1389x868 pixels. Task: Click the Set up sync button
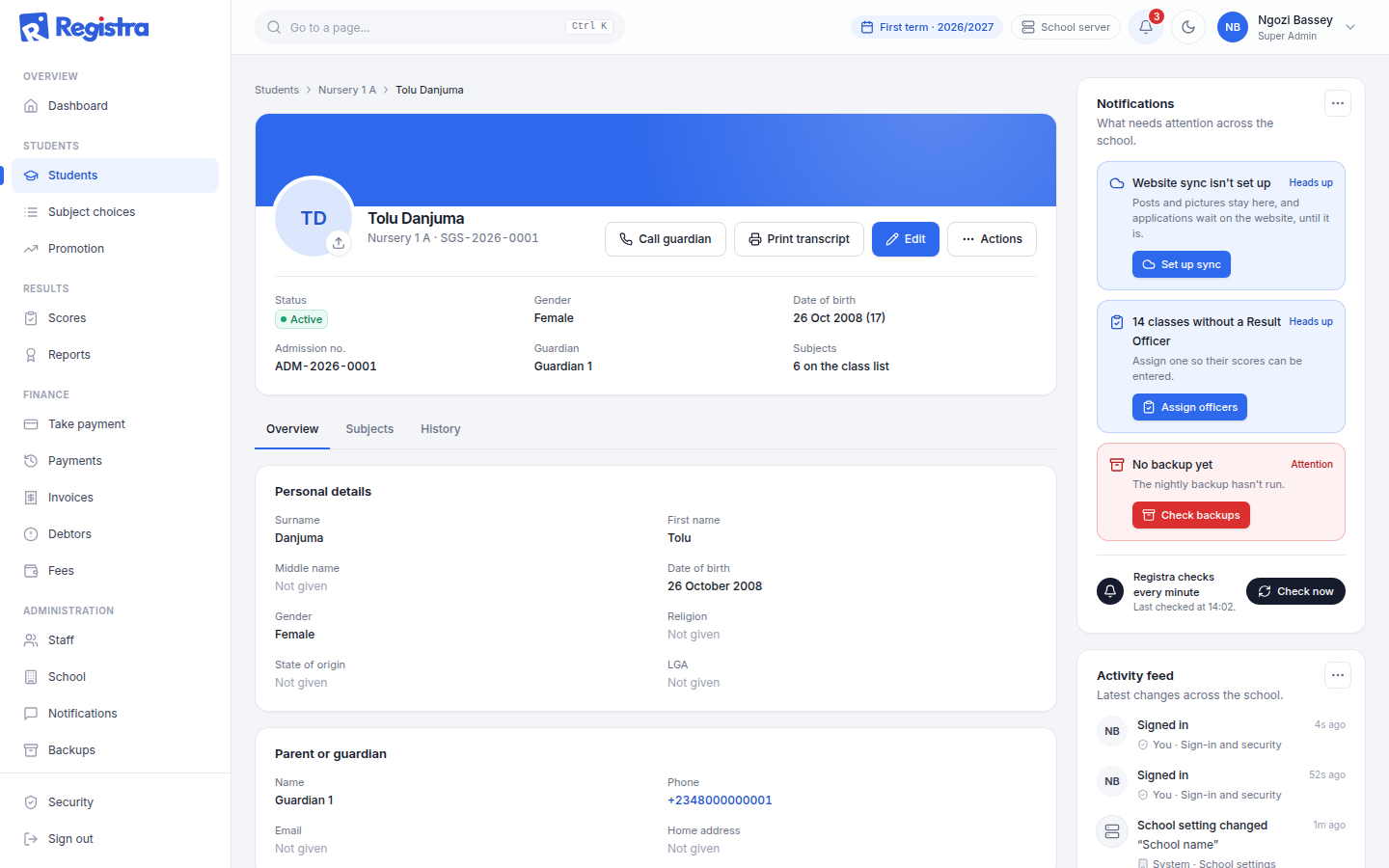[x=1182, y=264]
